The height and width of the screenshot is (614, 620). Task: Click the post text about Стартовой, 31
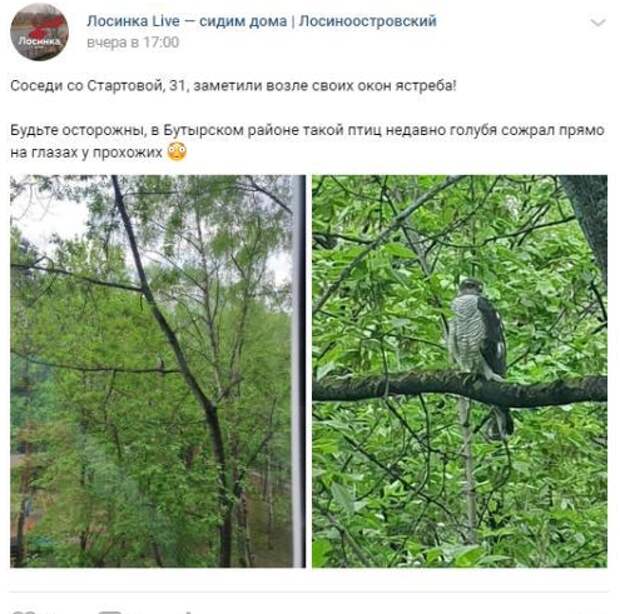[233, 85]
